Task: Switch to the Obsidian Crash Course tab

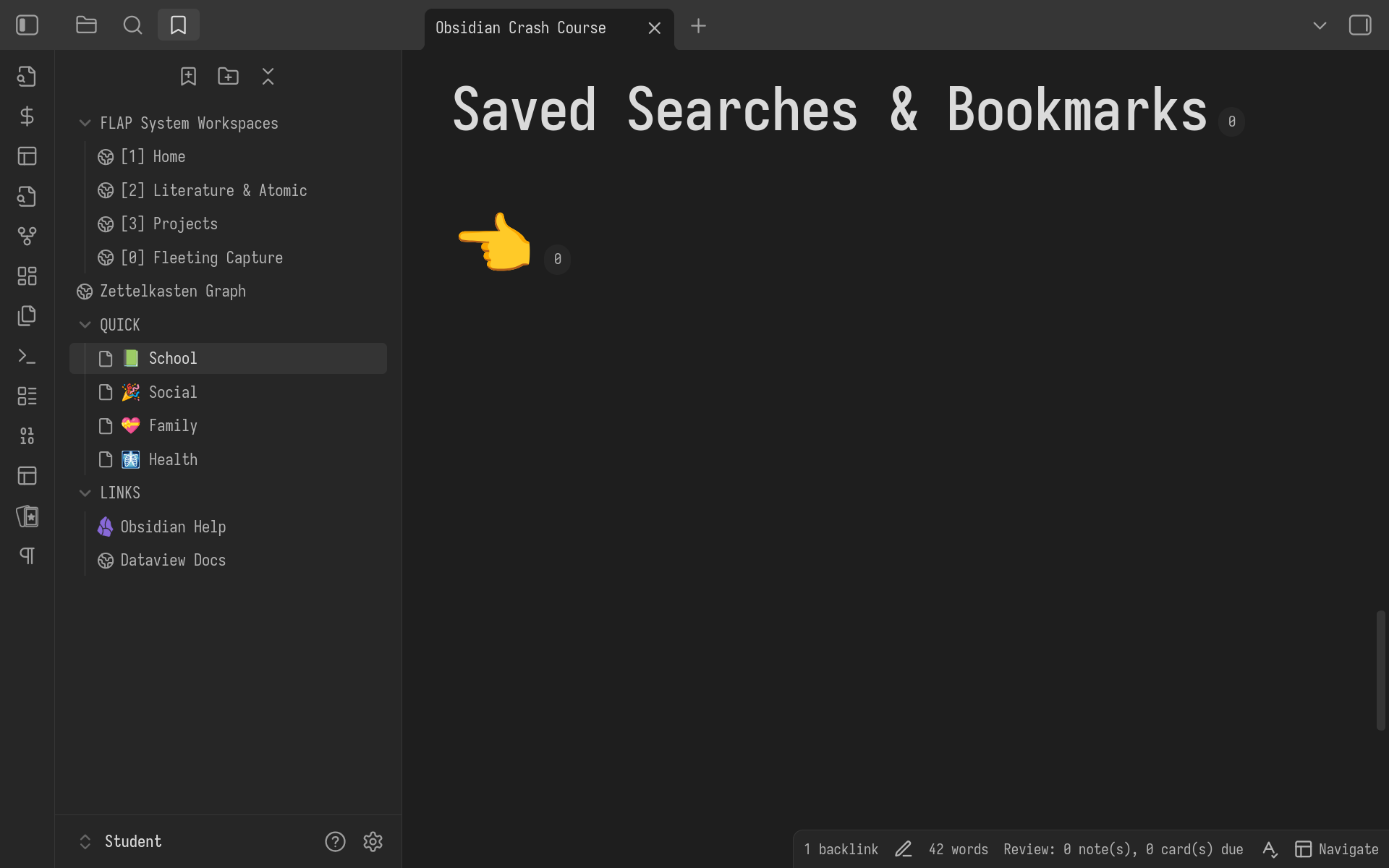Action: (521, 28)
